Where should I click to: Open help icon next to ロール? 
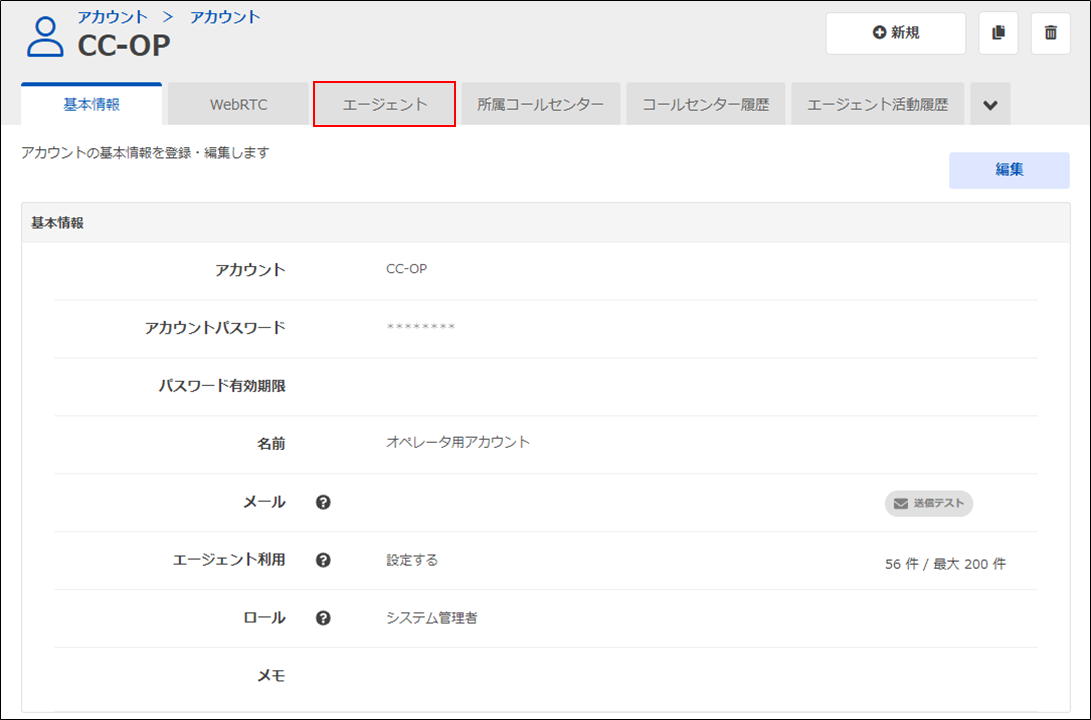coord(323,618)
